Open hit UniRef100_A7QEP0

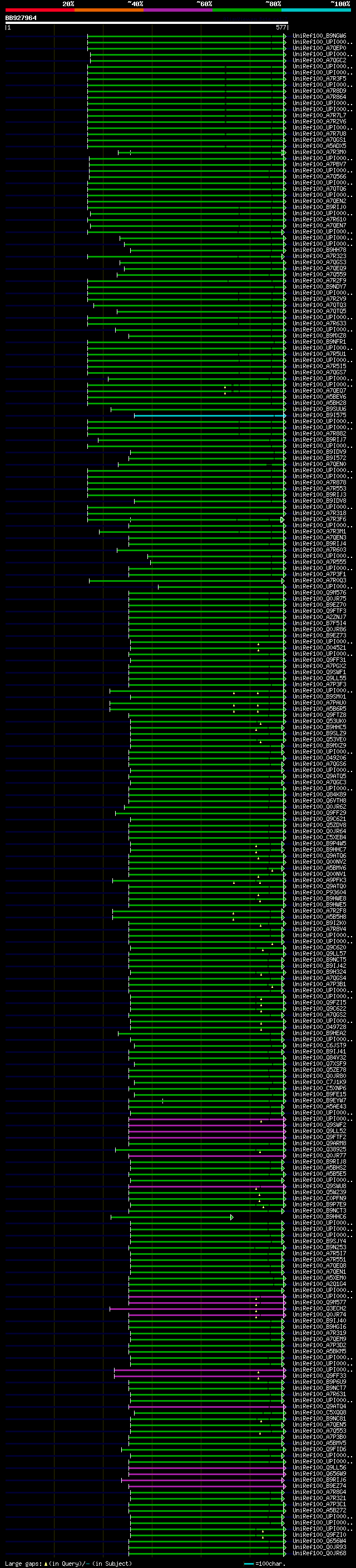point(319,48)
